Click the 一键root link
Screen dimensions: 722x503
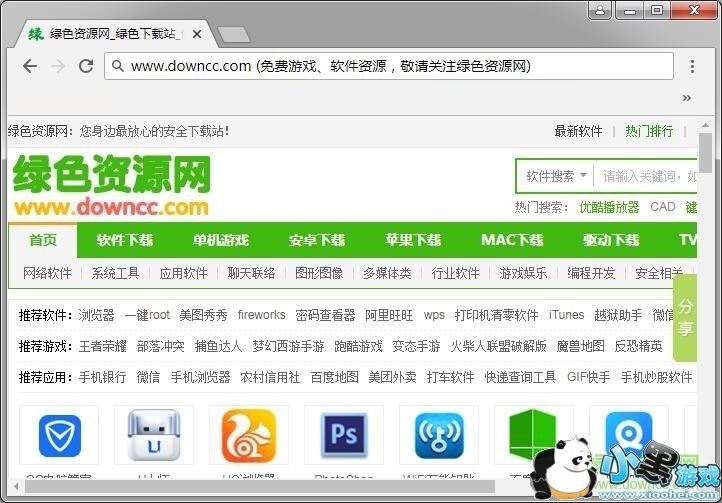click(x=147, y=315)
